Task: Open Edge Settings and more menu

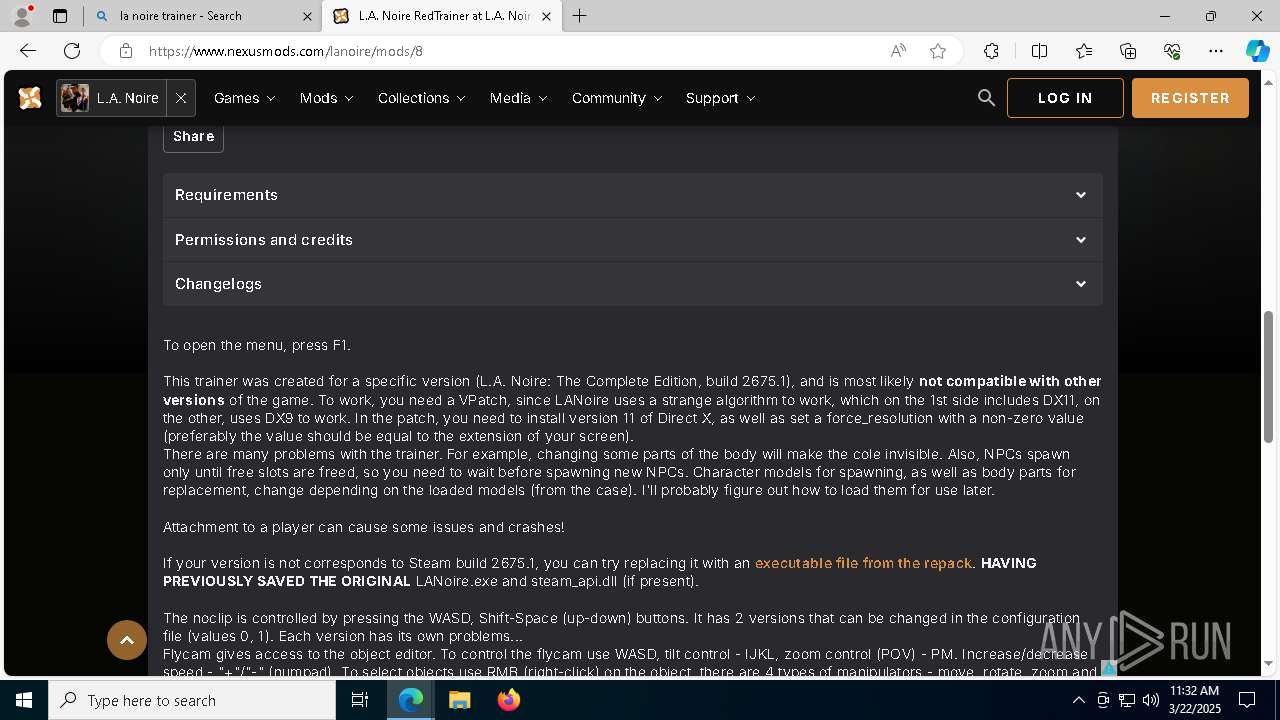Action: pyautogui.click(x=1216, y=51)
